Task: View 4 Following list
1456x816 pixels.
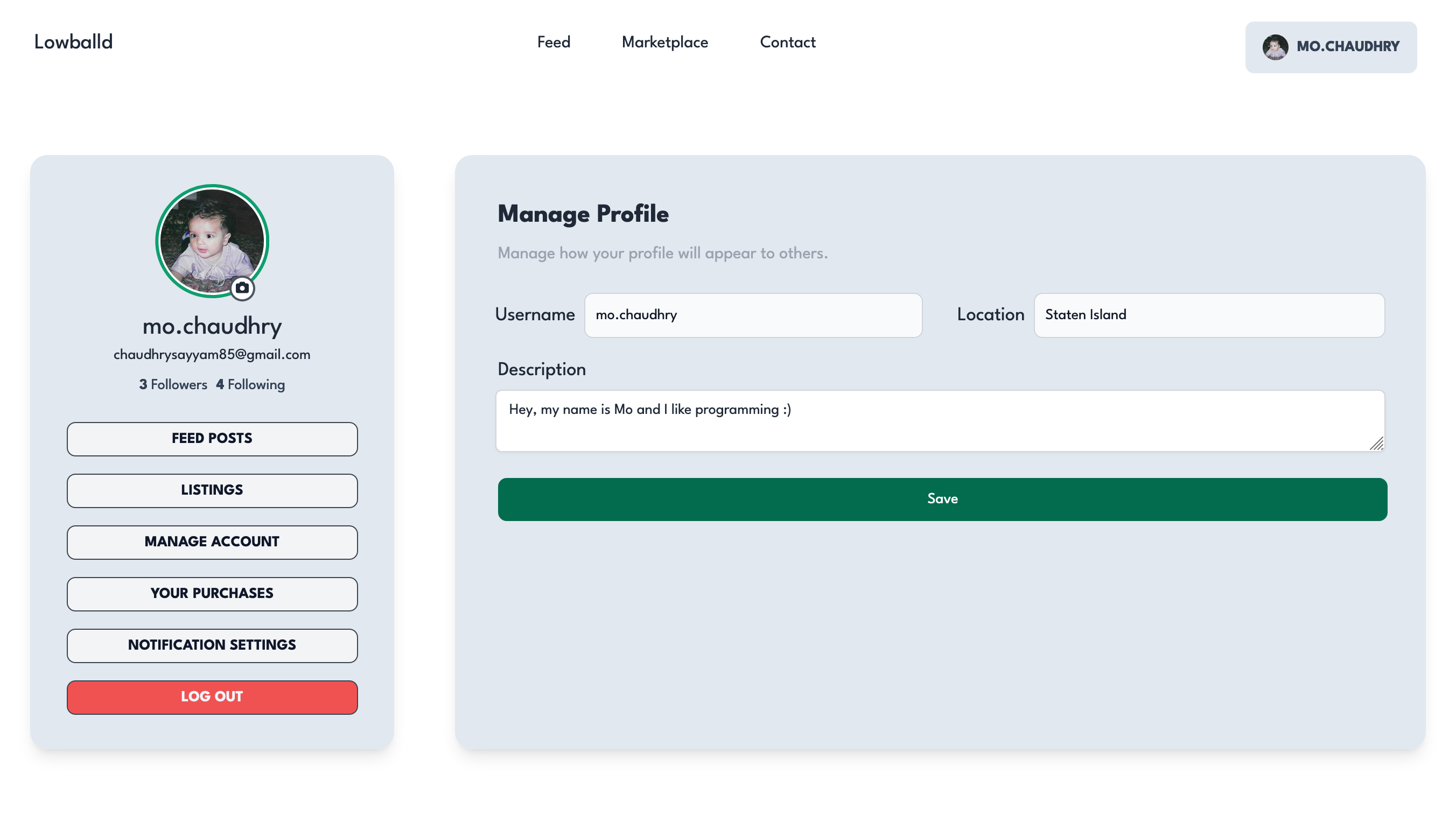Action: (250, 385)
